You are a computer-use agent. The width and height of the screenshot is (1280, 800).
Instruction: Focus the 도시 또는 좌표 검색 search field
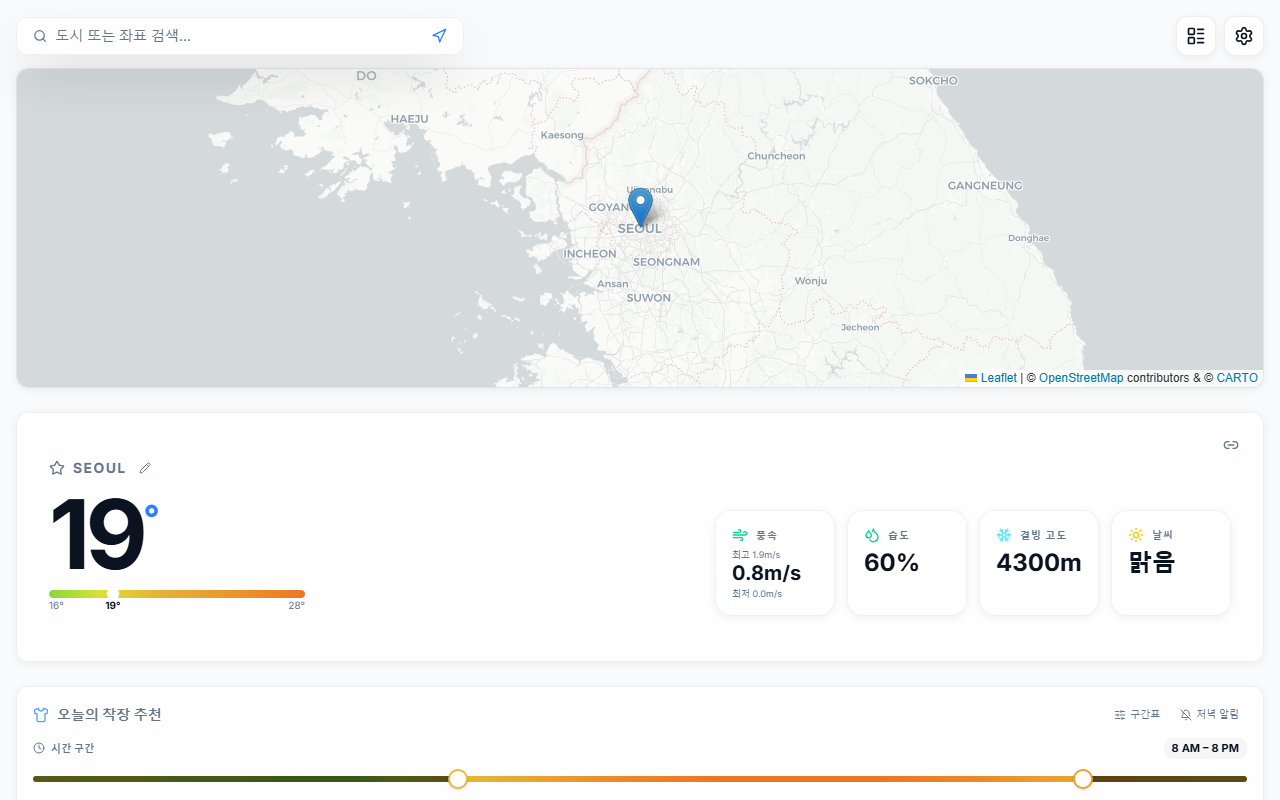click(240, 36)
